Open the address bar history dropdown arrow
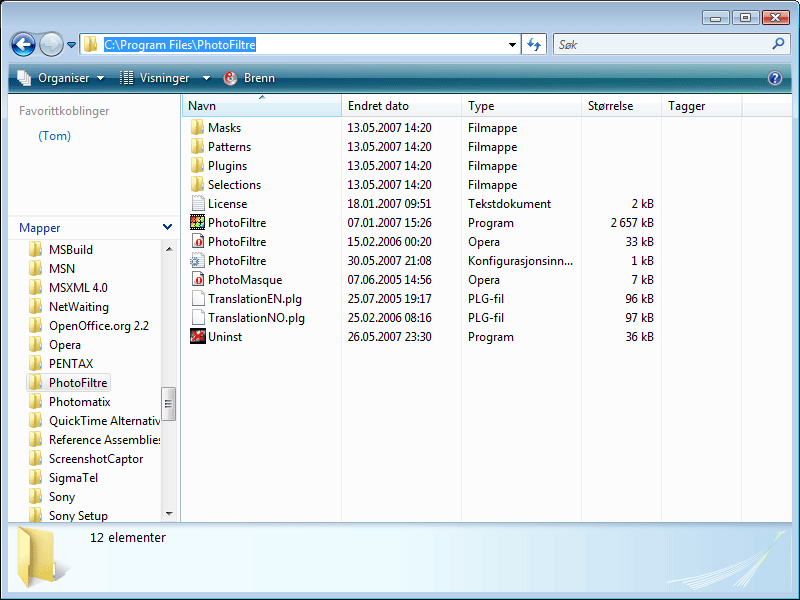 click(x=512, y=45)
